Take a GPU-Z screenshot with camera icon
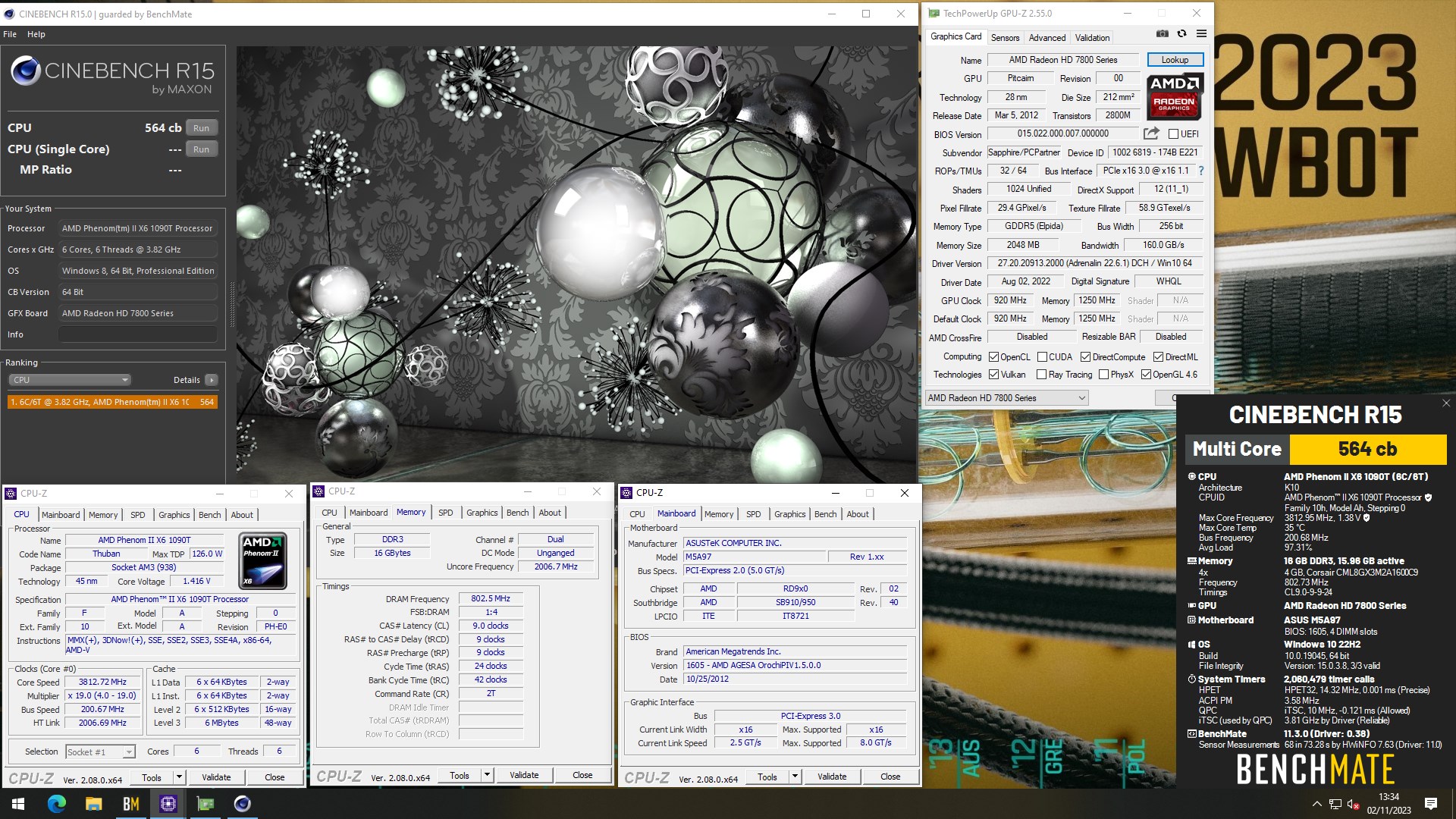 pos(1162,34)
